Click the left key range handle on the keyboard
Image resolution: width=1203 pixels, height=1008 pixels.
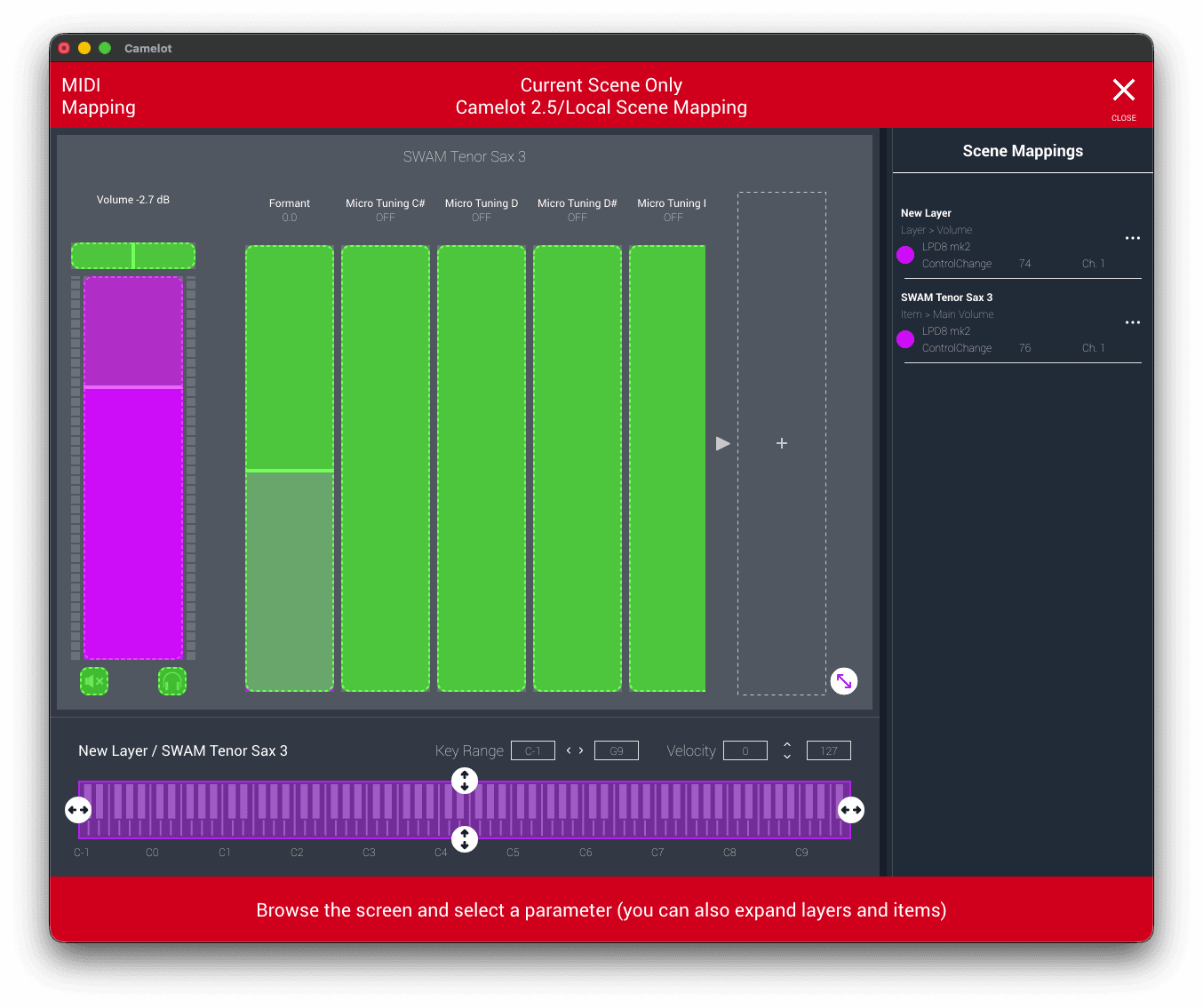coord(78,810)
